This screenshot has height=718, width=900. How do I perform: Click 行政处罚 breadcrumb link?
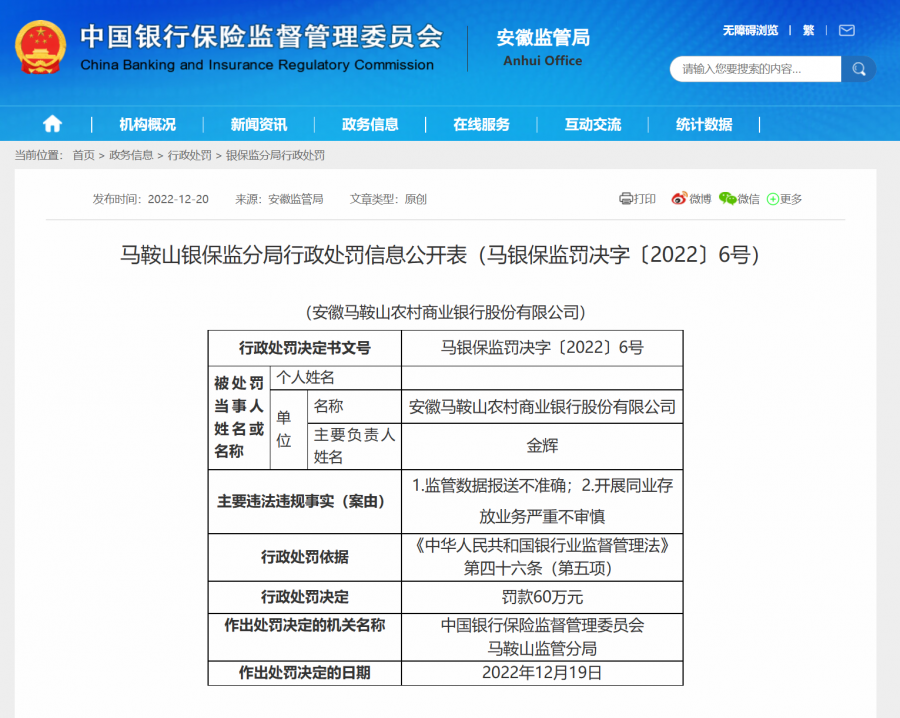pos(189,156)
